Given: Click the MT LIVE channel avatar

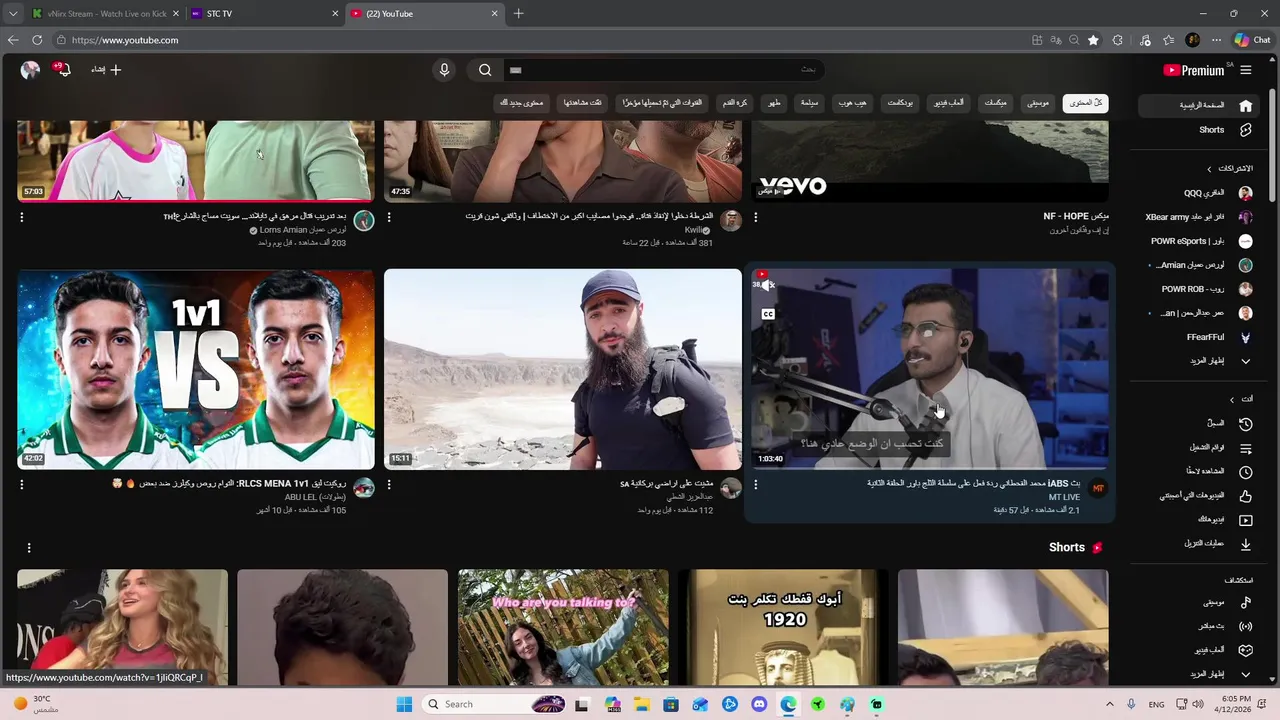Looking at the screenshot, I should pos(1098,488).
